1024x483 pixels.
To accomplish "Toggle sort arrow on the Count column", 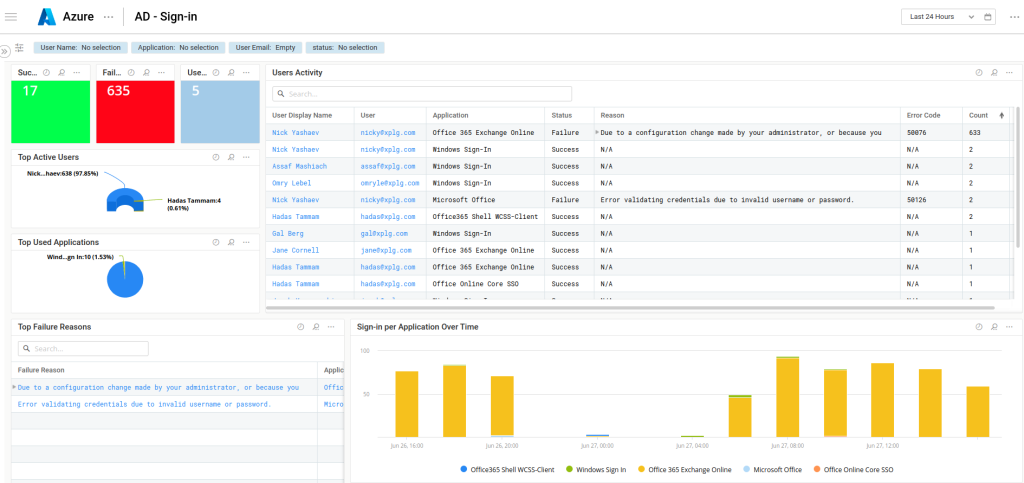I will tap(1002, 116).
